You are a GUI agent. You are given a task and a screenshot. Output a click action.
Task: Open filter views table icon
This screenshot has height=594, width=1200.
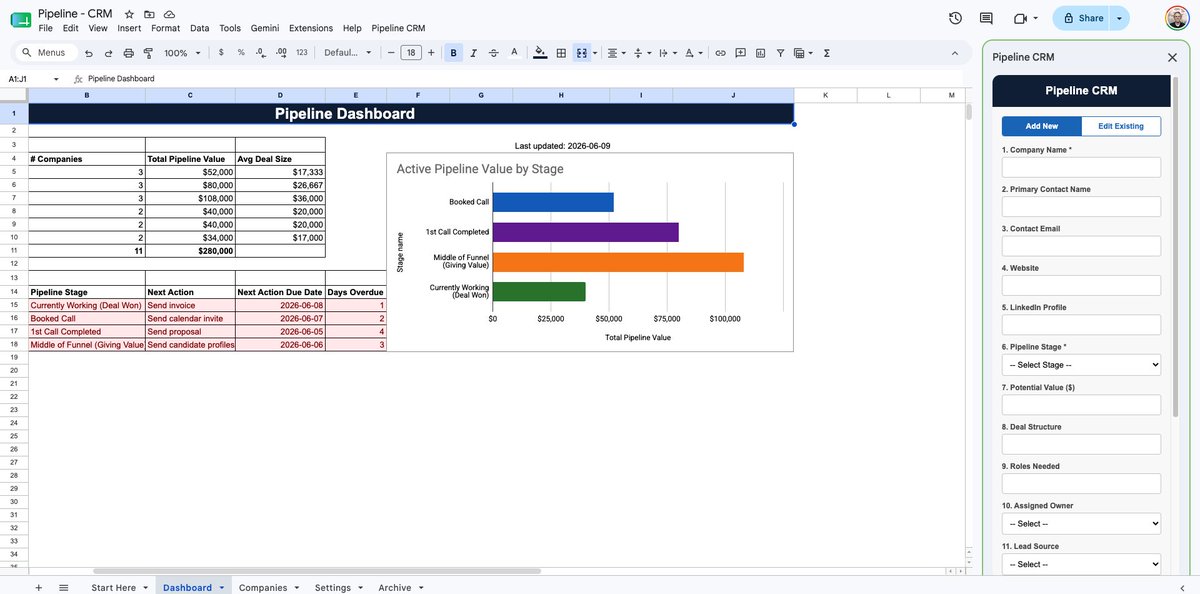coord(802,52)
